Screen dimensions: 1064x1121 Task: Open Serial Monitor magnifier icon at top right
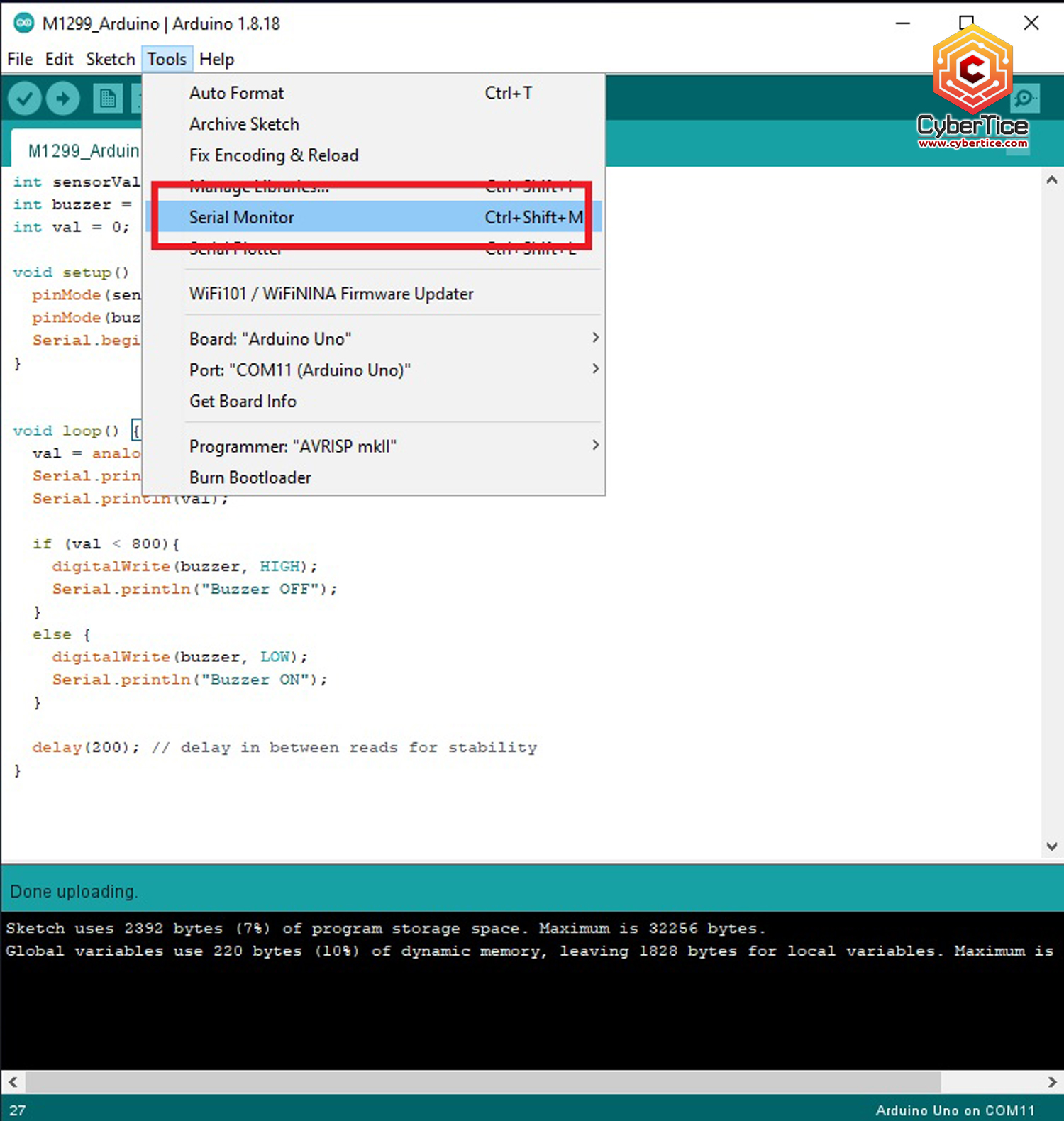[x=1024, y=99]
